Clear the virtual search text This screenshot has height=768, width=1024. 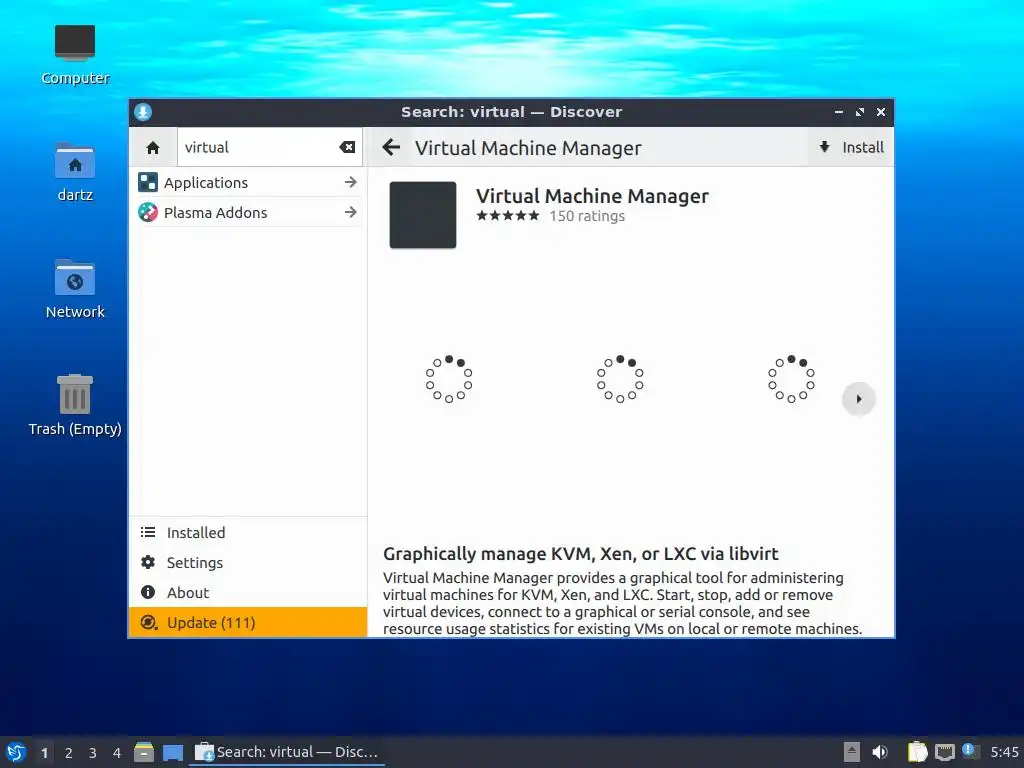347,148
